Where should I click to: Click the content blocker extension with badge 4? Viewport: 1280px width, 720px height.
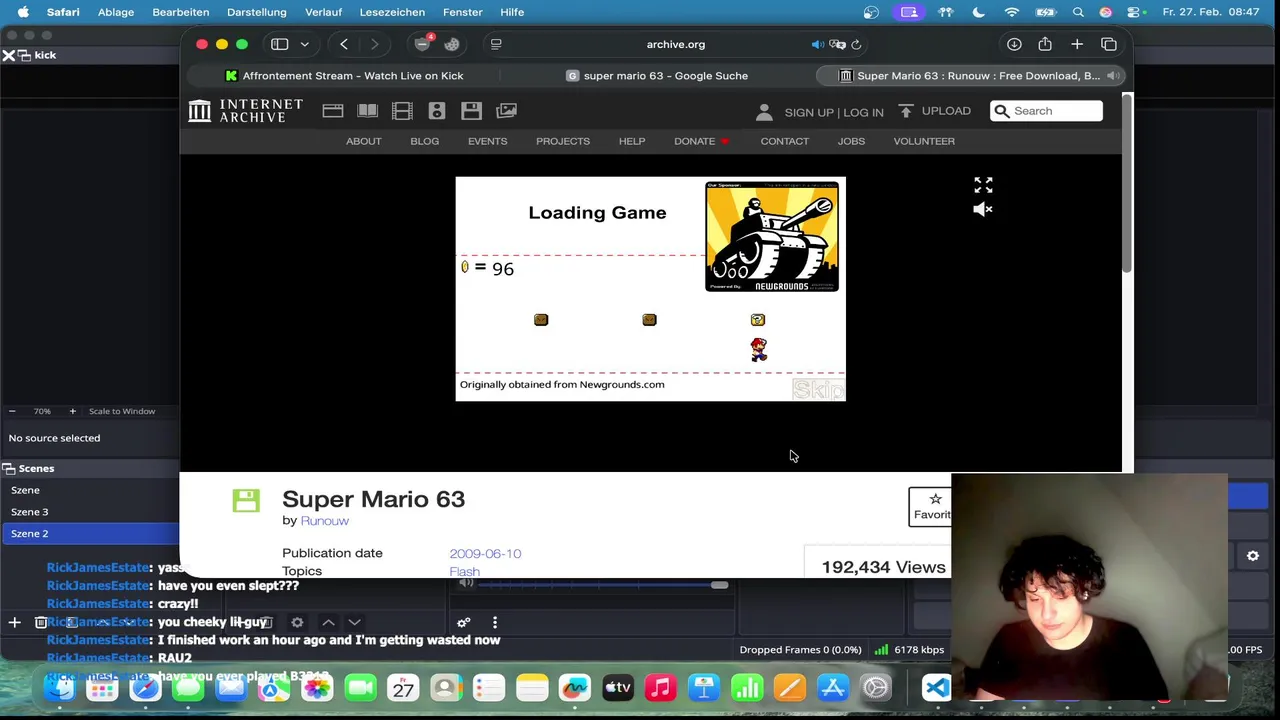pos(423,44)
